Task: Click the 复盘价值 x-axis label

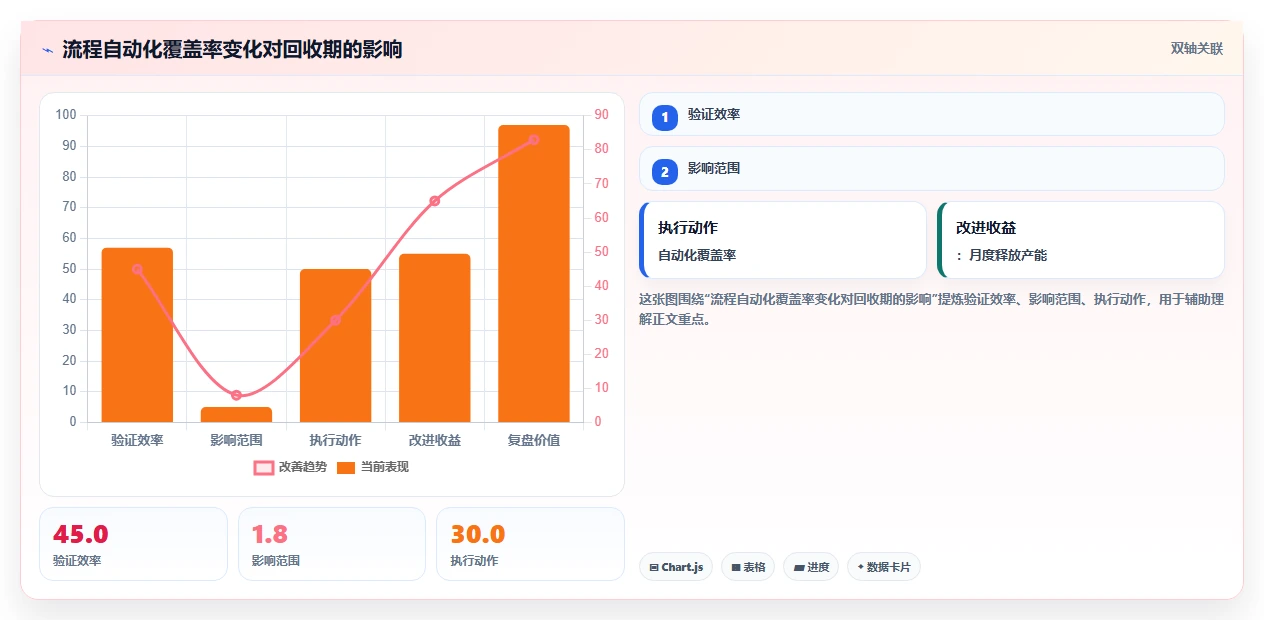Action: pos(533,440)
